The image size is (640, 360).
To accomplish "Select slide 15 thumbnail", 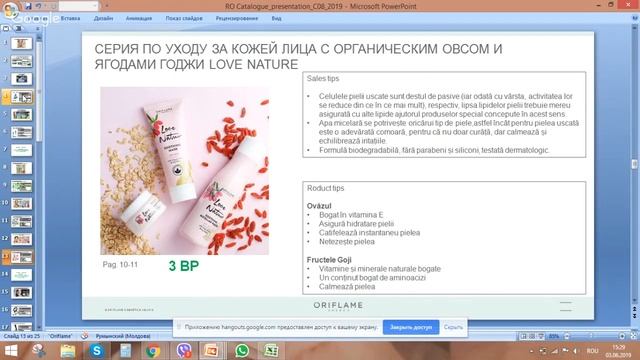I will pos(21,292).
